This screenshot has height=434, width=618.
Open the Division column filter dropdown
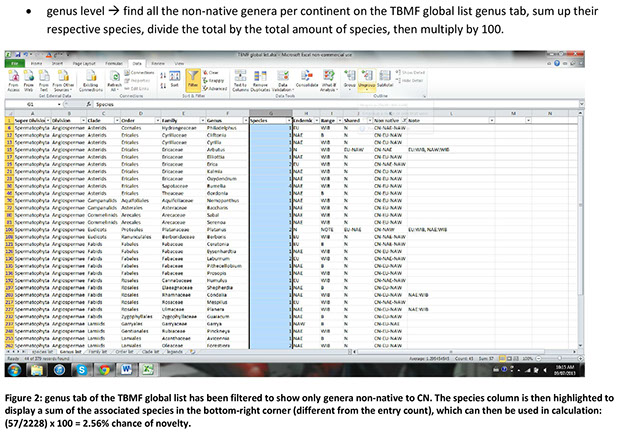click(83, 120)
